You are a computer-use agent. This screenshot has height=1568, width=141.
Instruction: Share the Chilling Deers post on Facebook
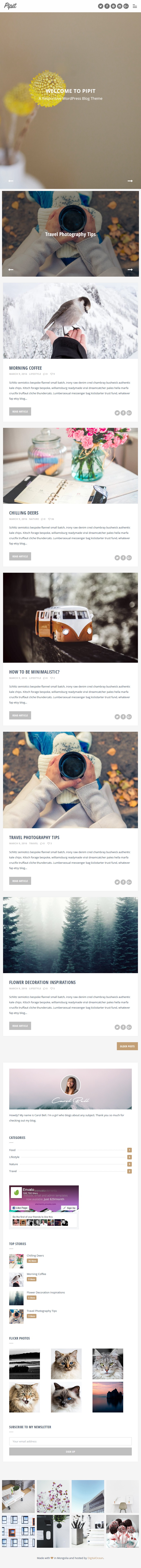pos(123,558)
